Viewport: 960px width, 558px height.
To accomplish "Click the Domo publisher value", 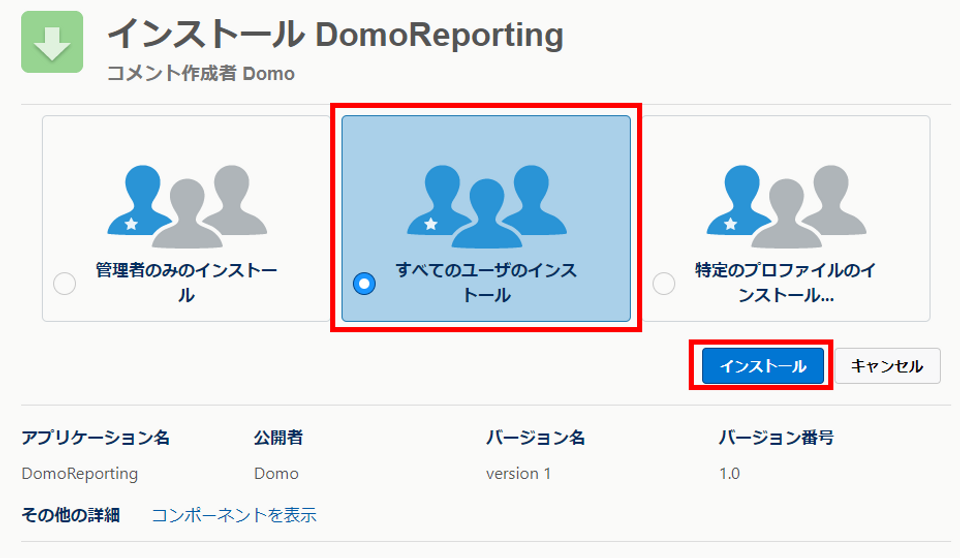I will point(276,473).
